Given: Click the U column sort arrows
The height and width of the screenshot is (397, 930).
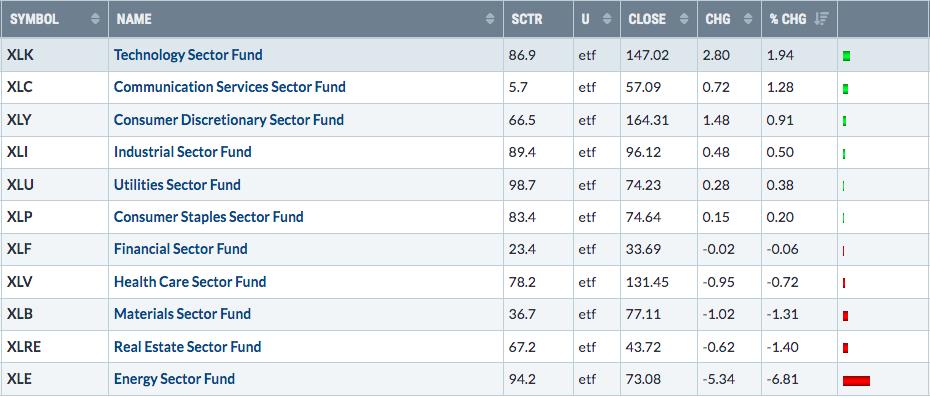Looking at the screenshot, I should [607, 19].
